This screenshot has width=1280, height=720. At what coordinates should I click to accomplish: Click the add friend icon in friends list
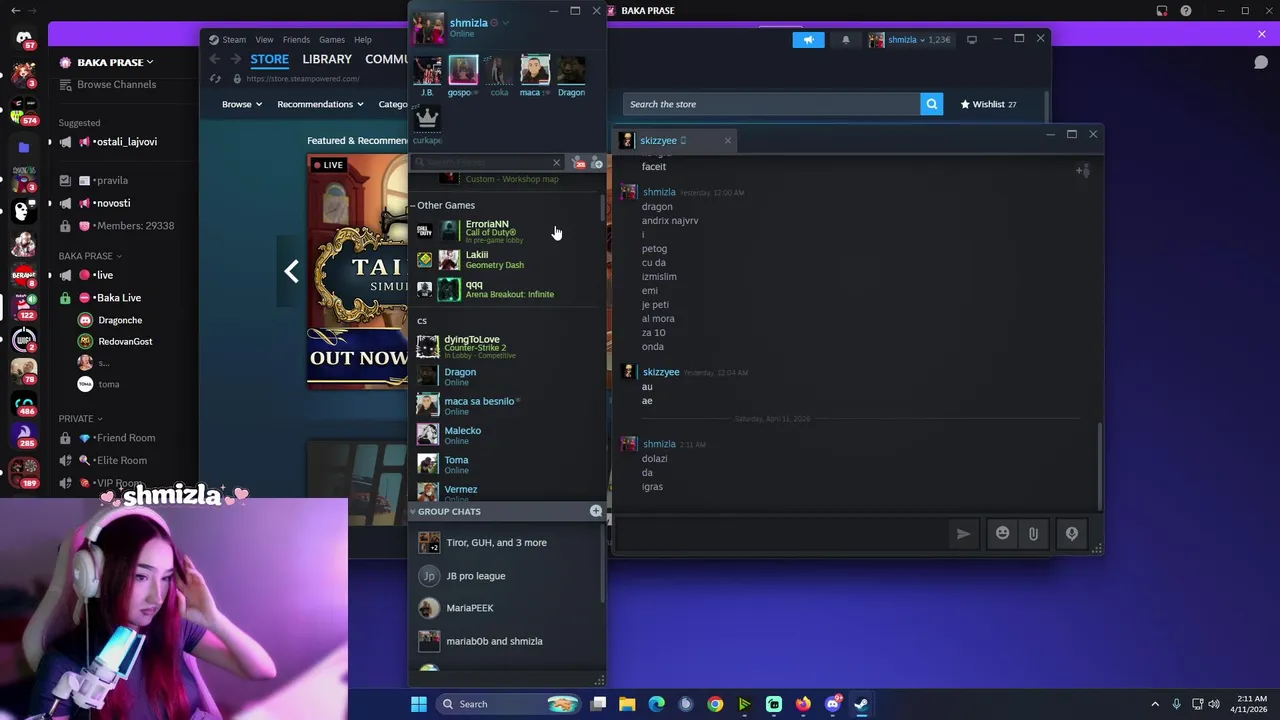pos(597,162)
